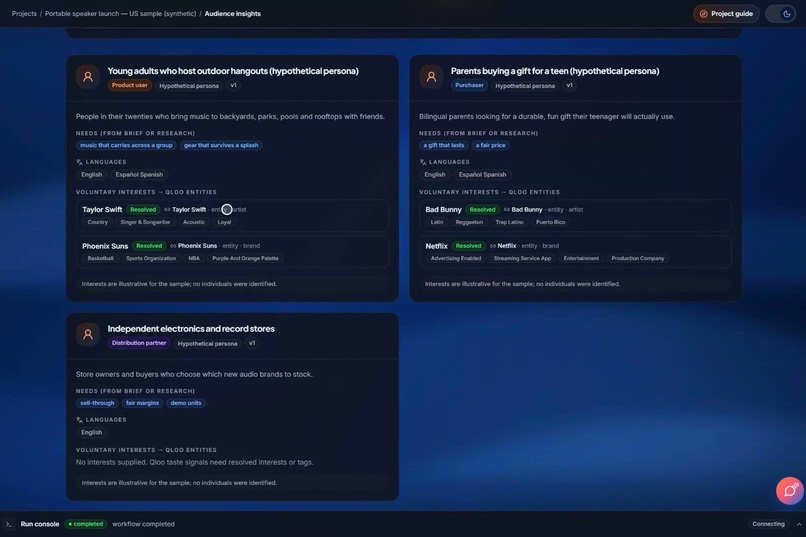The image size is (806, 537).
Task: Click the Young adults persona avatar icon
Action: click(88, 77)
